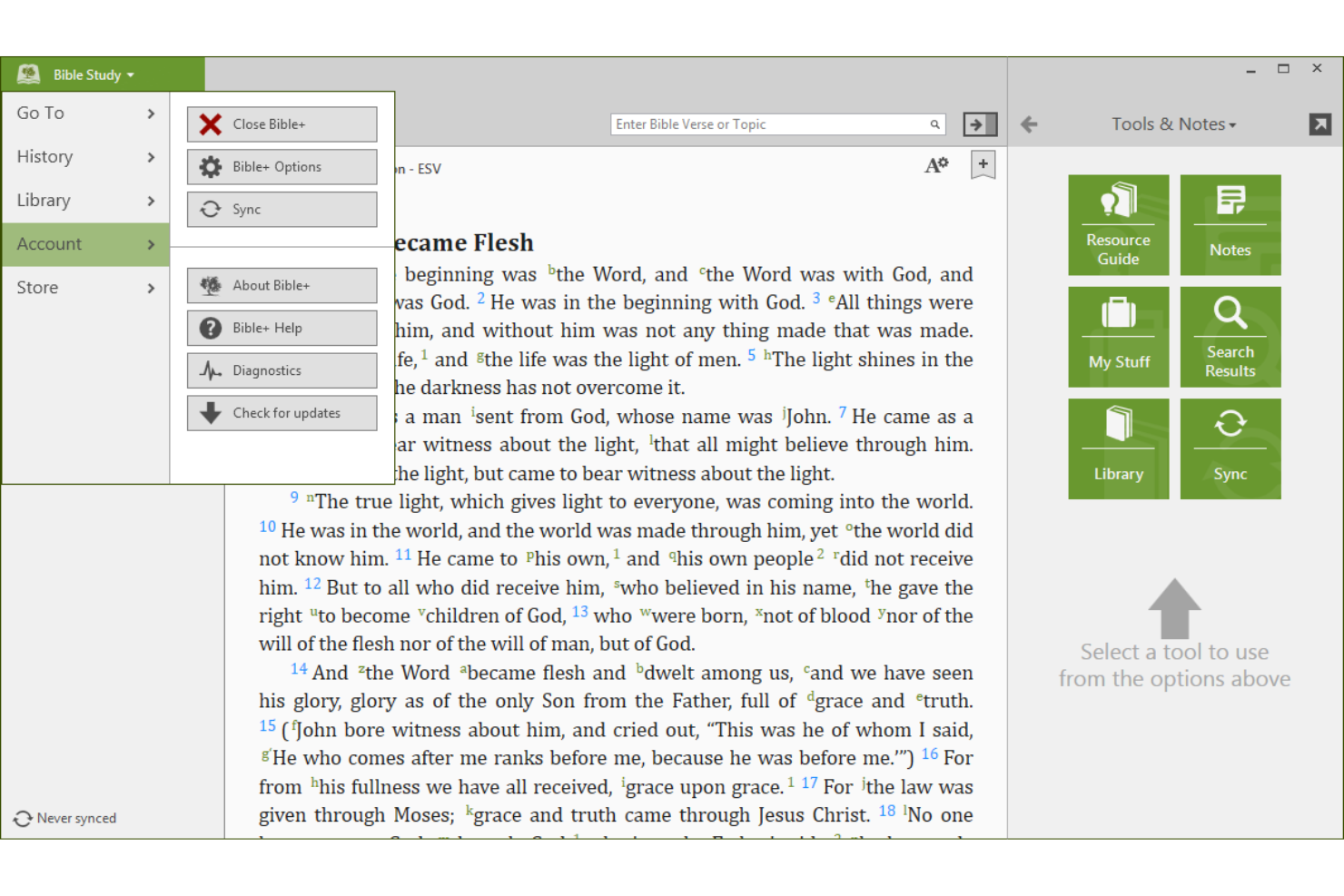Open About Bible+

coord(282,285)
